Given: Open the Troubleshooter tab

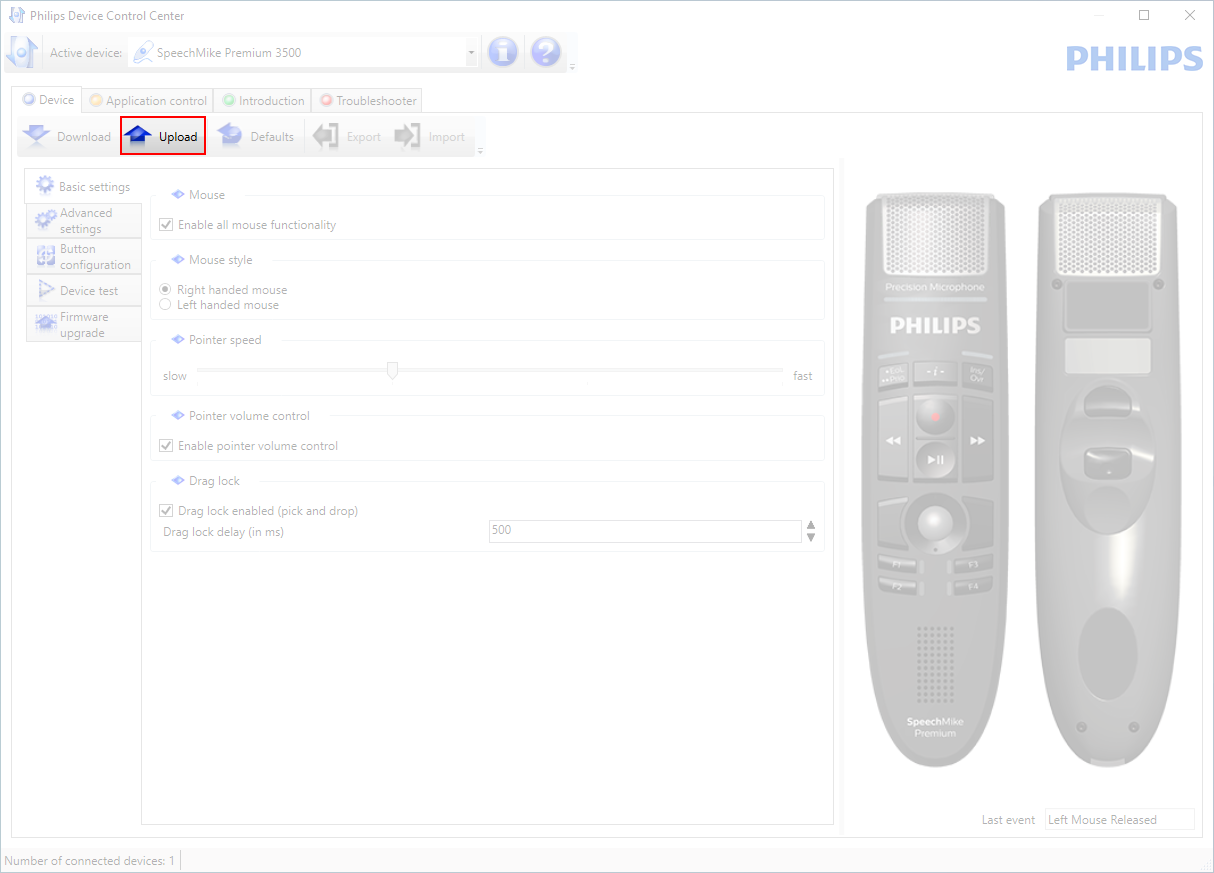Looking at the screenshot, I should click(368, 101).
